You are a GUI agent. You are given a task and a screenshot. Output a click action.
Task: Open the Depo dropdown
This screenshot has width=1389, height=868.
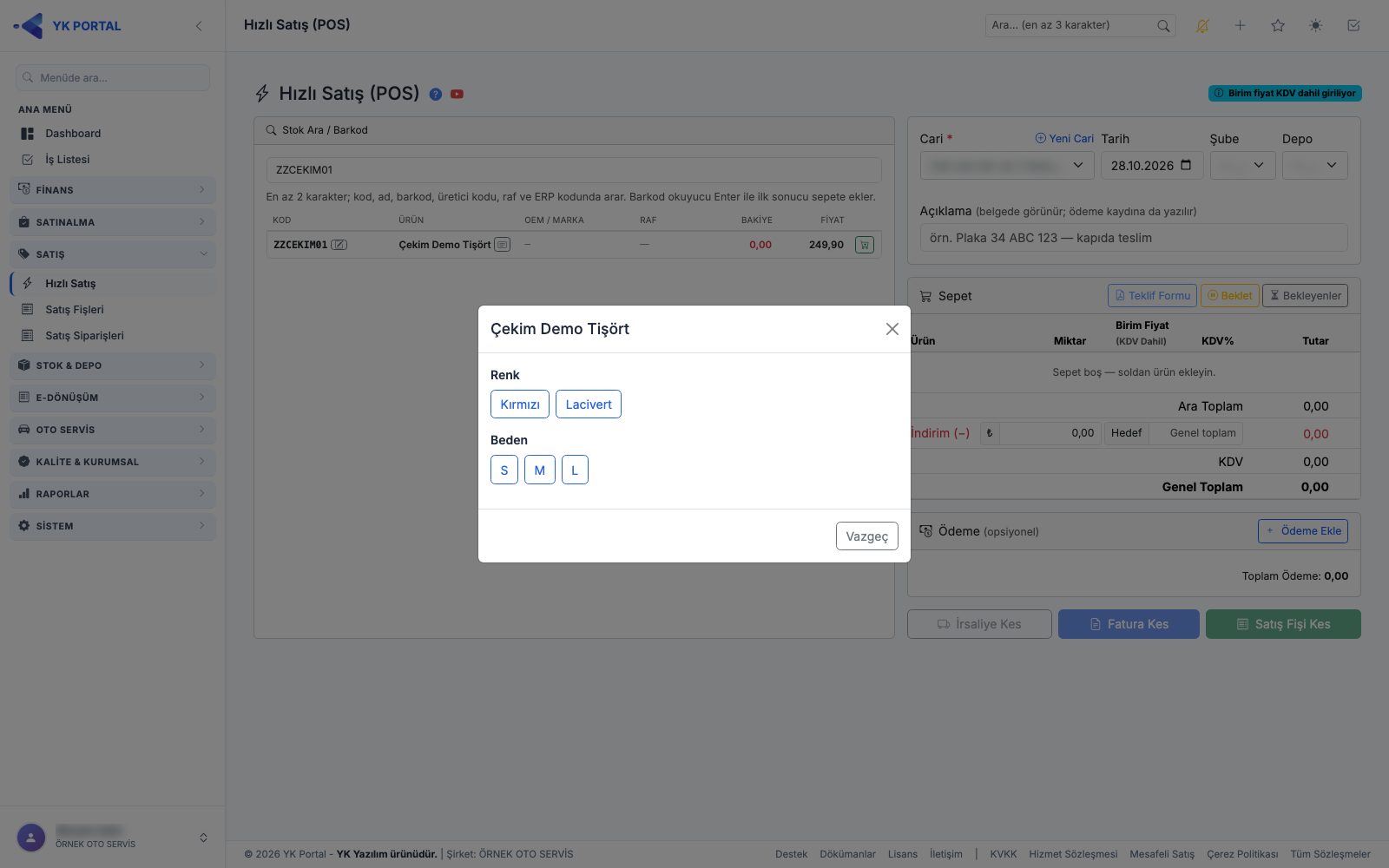(x=1315, y=165)
